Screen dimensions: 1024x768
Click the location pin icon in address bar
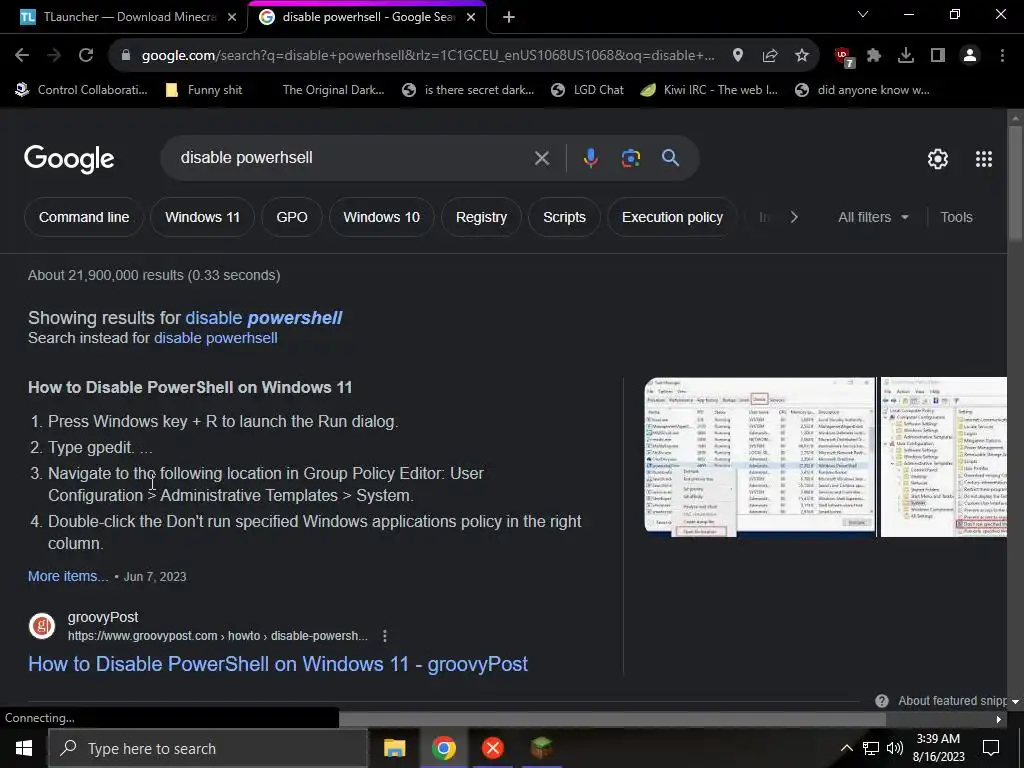pos(737,56)
